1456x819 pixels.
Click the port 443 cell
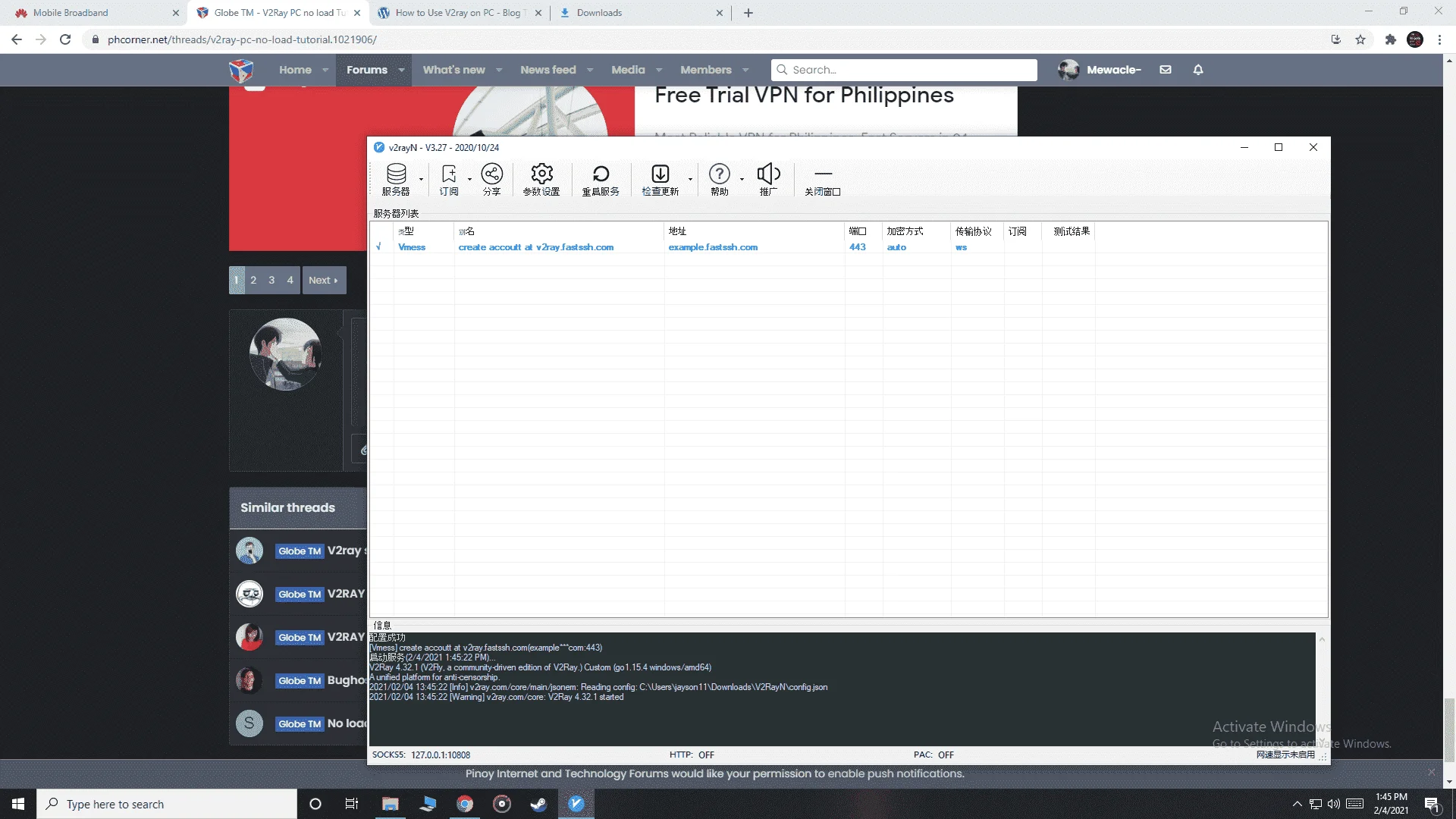point(858,247)
